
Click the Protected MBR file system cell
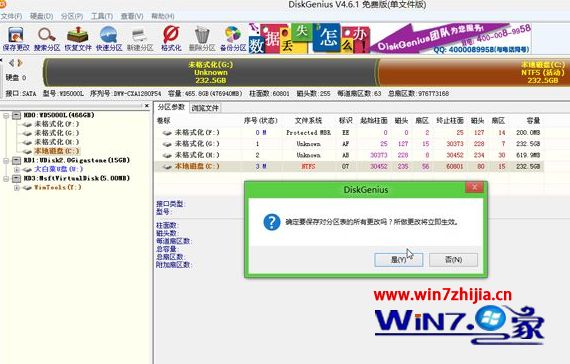[308, 133]
